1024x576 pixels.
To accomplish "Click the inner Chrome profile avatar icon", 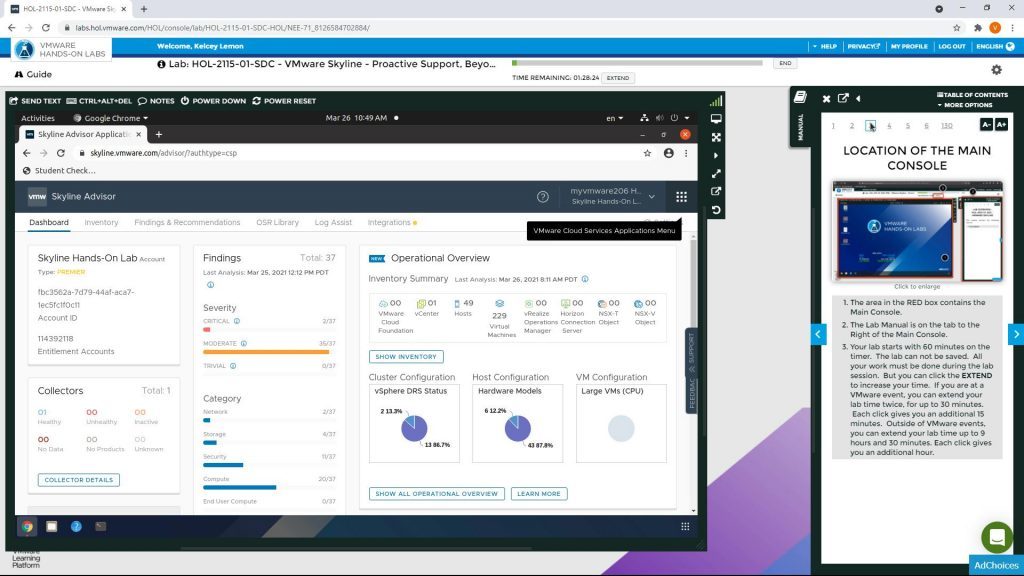I will tap(668, 153).
